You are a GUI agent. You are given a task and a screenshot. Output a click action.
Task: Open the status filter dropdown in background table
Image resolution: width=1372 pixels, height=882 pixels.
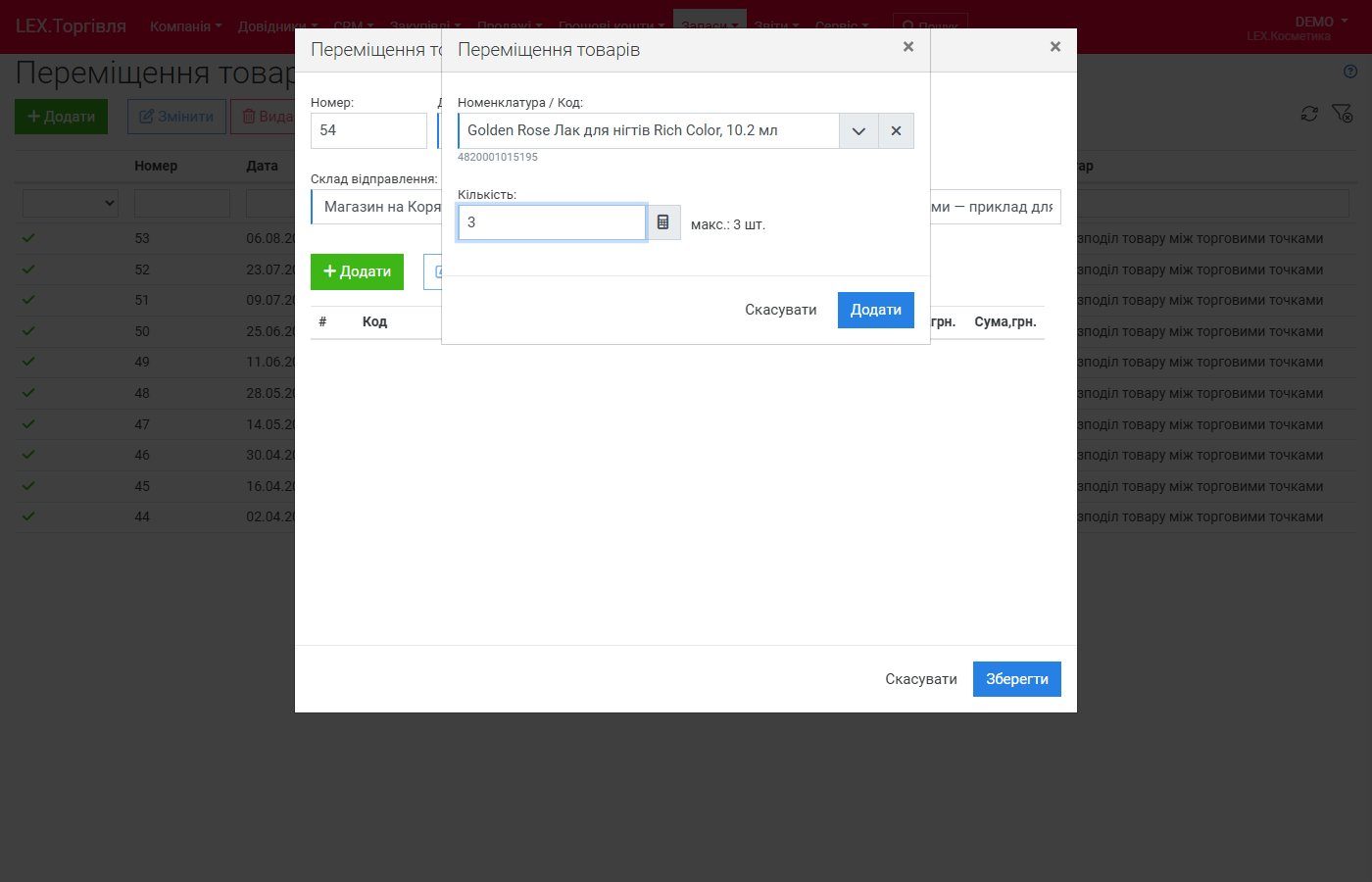tap(71, 204)
